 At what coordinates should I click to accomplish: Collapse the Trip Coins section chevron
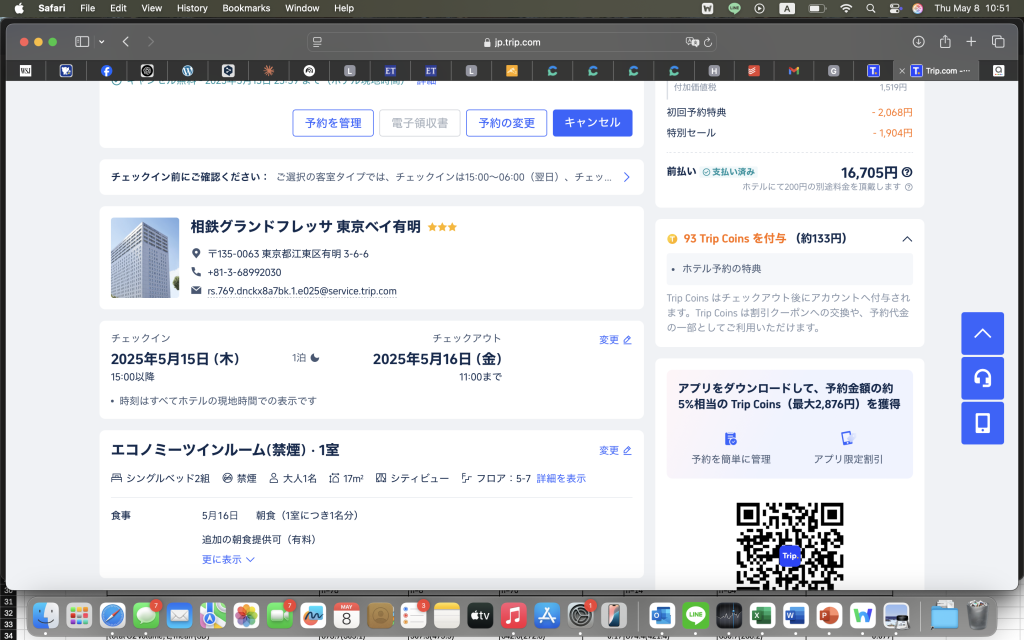(907, 239)
